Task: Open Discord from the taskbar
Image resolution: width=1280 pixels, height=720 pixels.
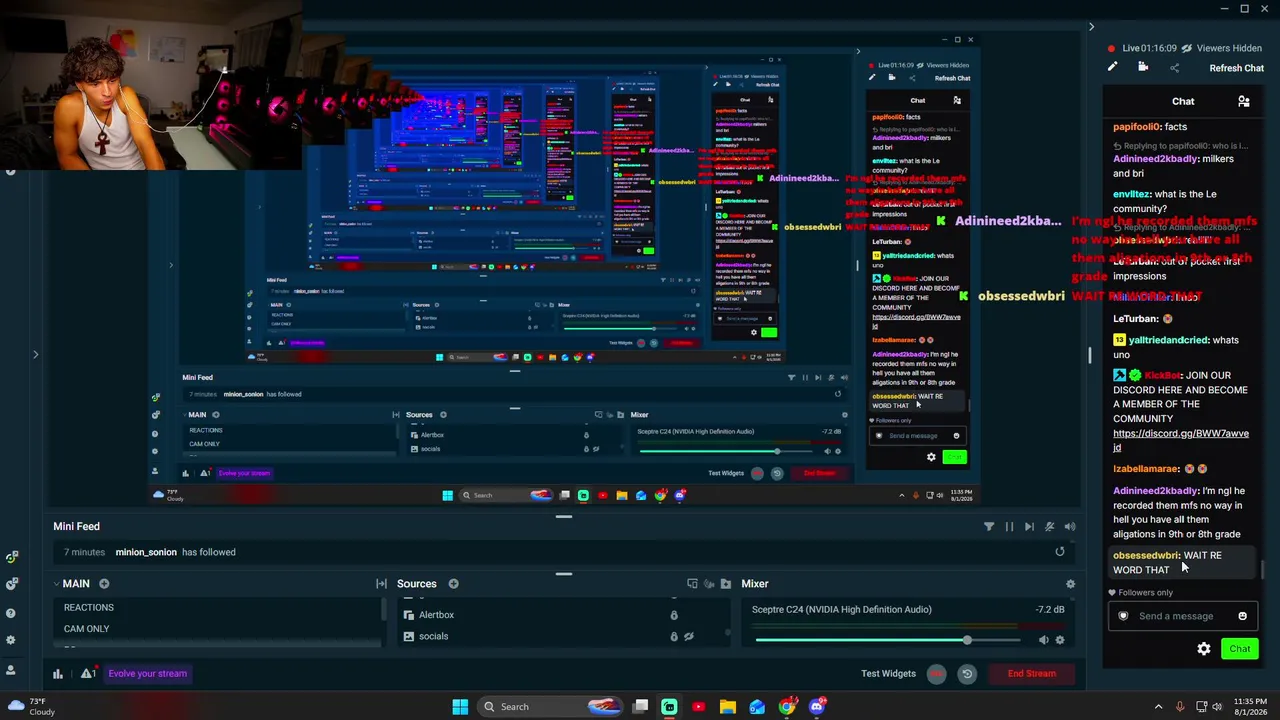Action: tap(817, 707)
